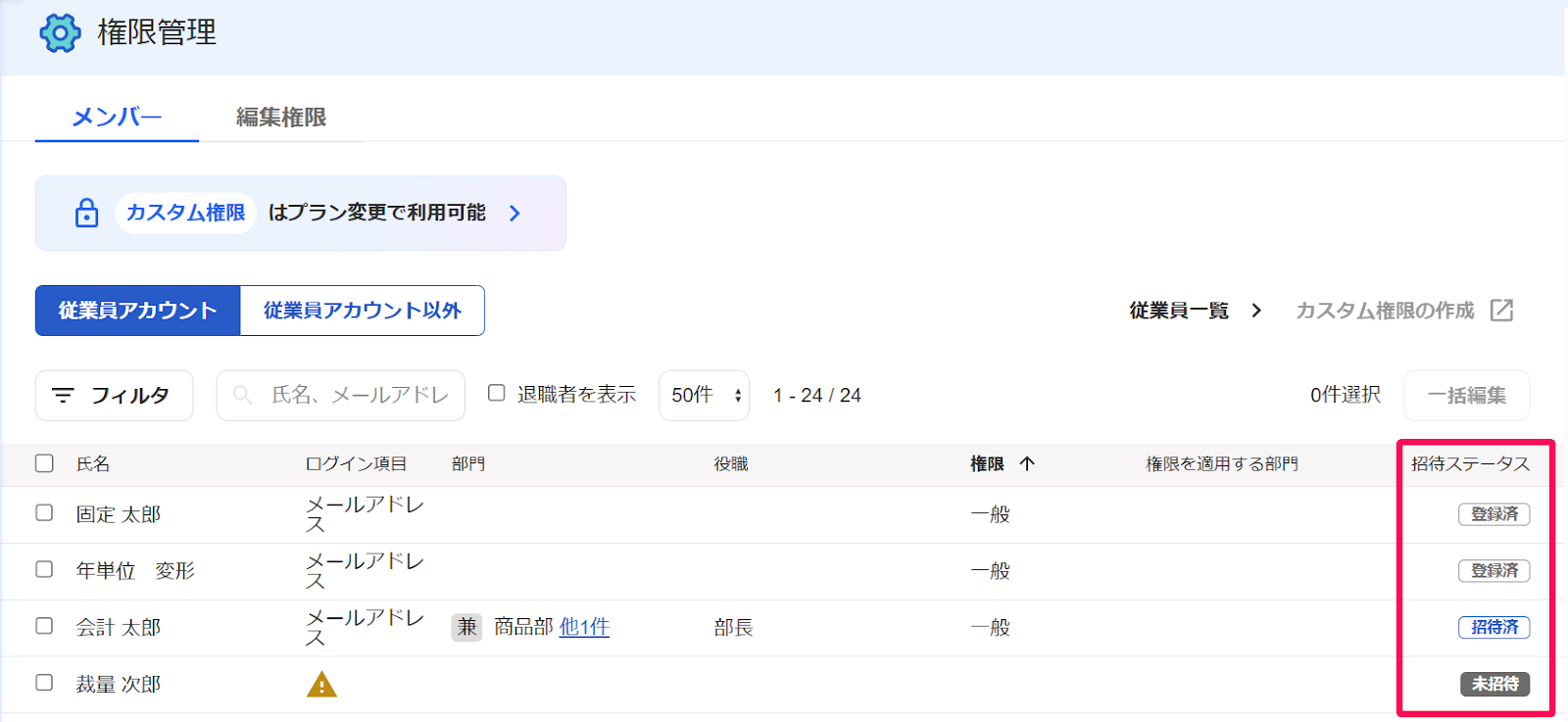
Task: Check the box for 会計 太郎
Action: pos(44,626)
